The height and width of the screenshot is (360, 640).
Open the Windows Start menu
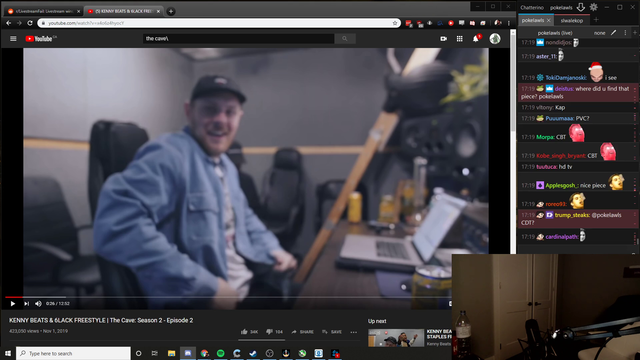(8, 353)
